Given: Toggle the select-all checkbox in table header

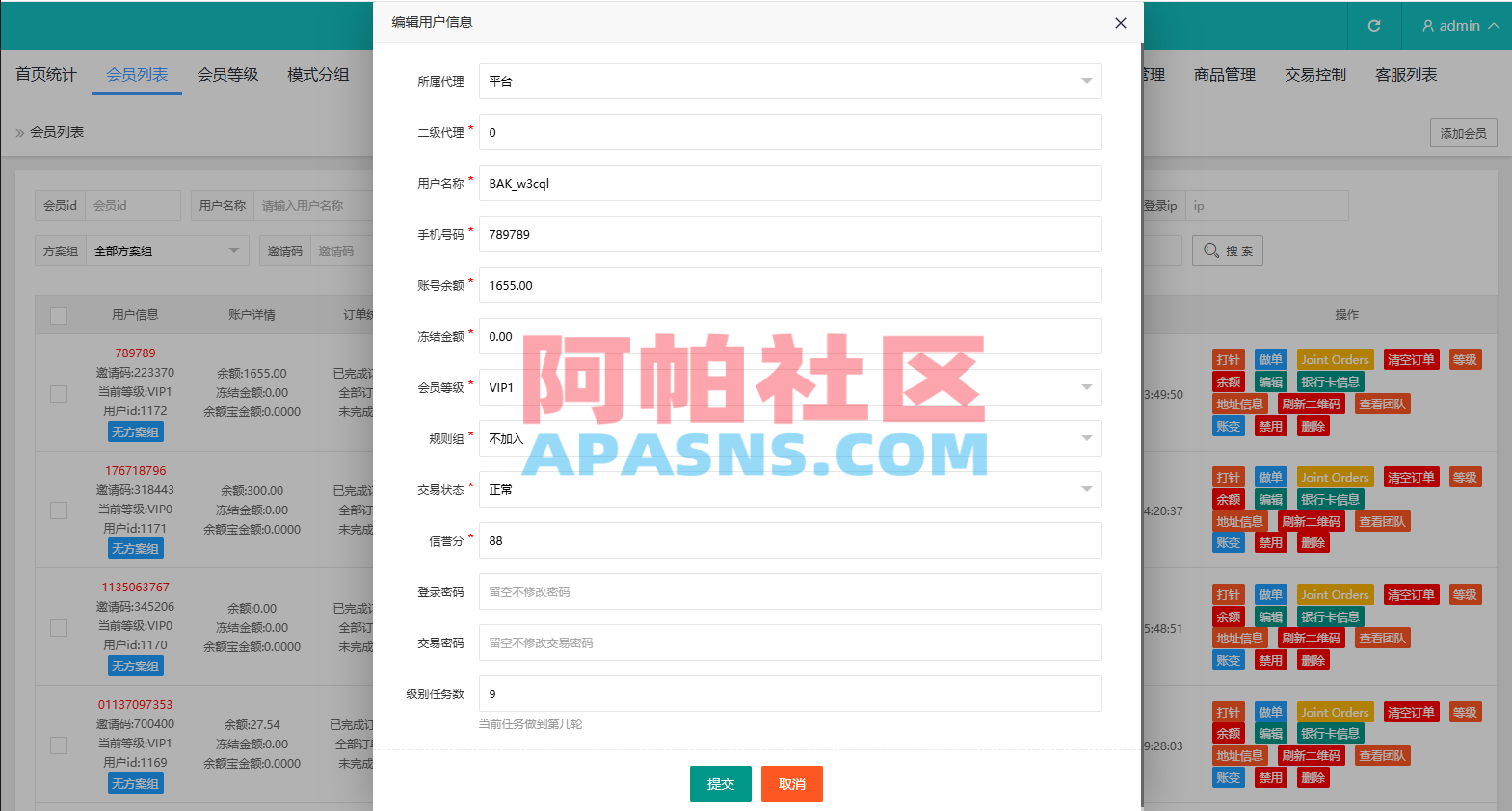Looking at the screenshot, I should 59,315.
